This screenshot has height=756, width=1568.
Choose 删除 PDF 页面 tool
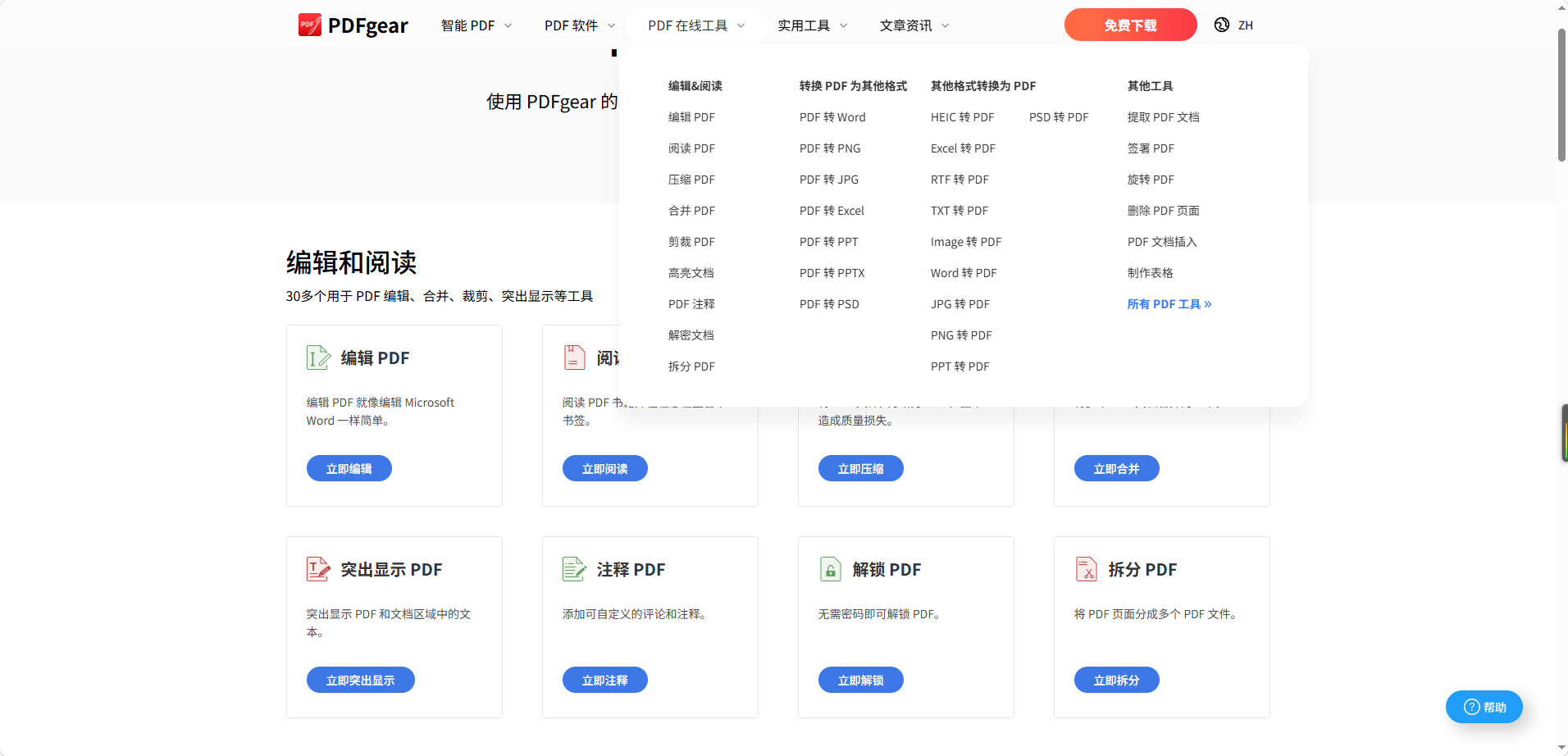[1163, 211]
